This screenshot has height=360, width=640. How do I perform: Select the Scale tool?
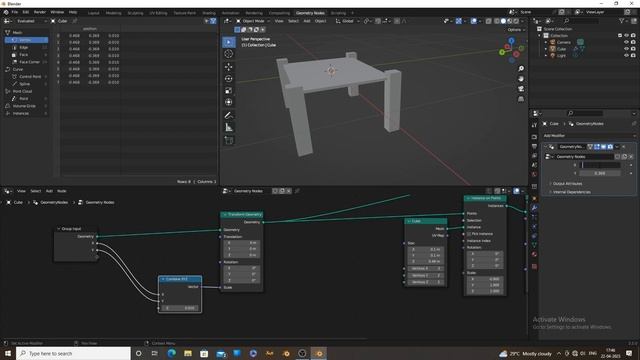pos(229,90)
